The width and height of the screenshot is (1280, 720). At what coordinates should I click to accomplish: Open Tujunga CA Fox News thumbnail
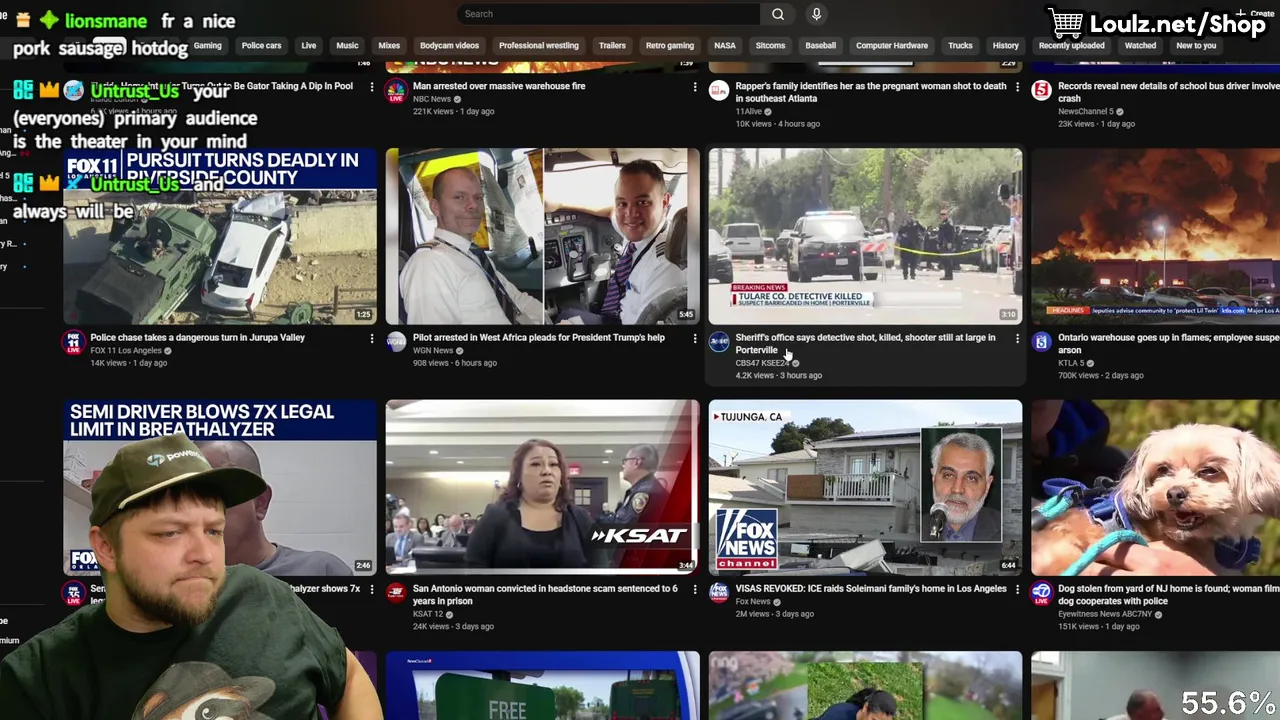(x=866, y=487)
